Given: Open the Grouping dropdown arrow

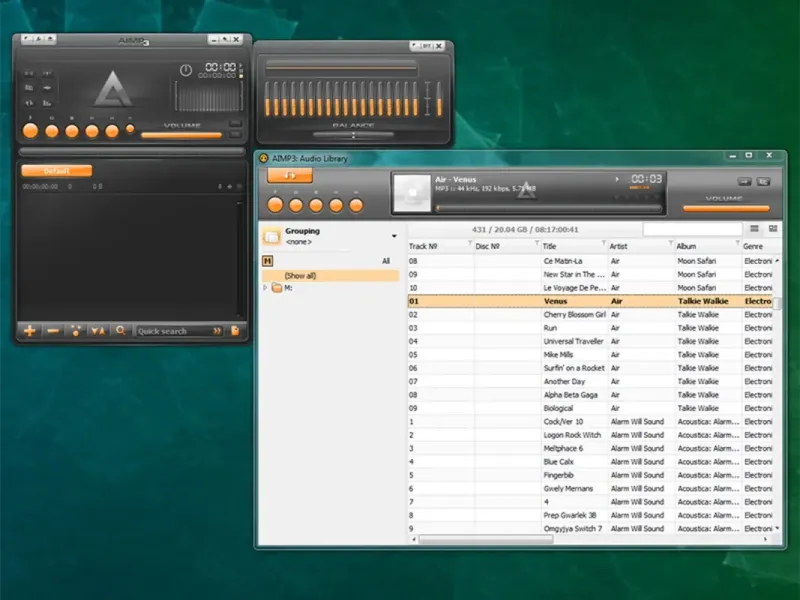Looking at the screenshot, I should pos(394,236).
